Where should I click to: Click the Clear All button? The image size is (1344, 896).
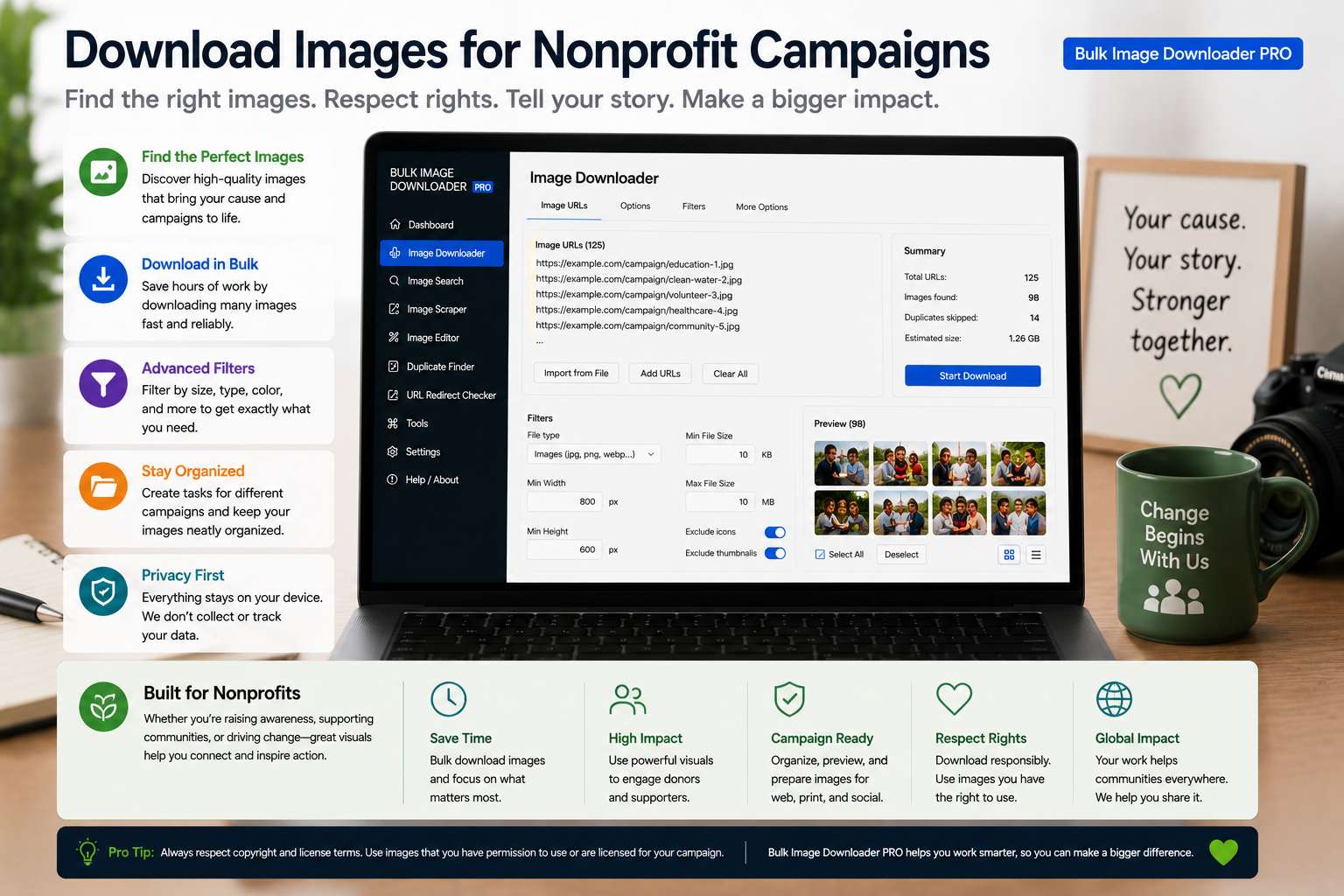731,374
